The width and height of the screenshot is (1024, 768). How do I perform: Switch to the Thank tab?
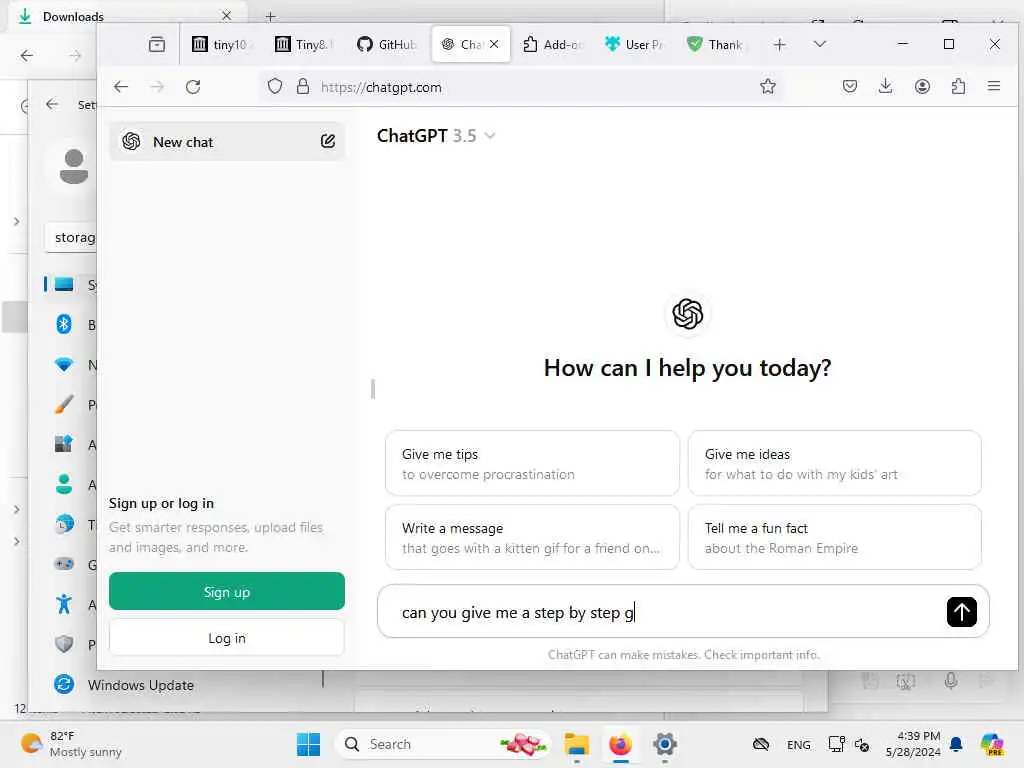click(x=717, y=44)
